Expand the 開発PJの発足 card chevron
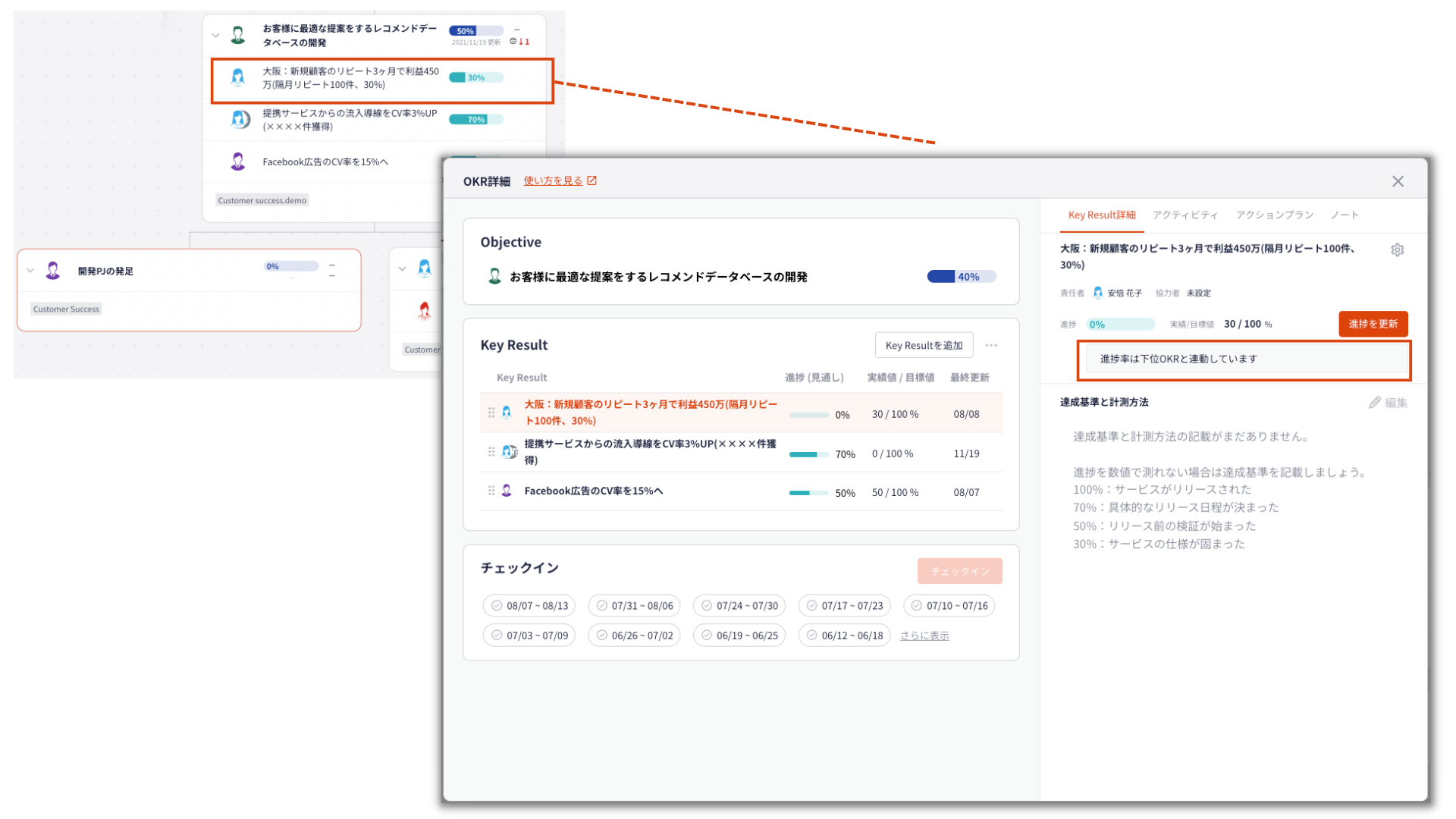 [x=30, y=271]
